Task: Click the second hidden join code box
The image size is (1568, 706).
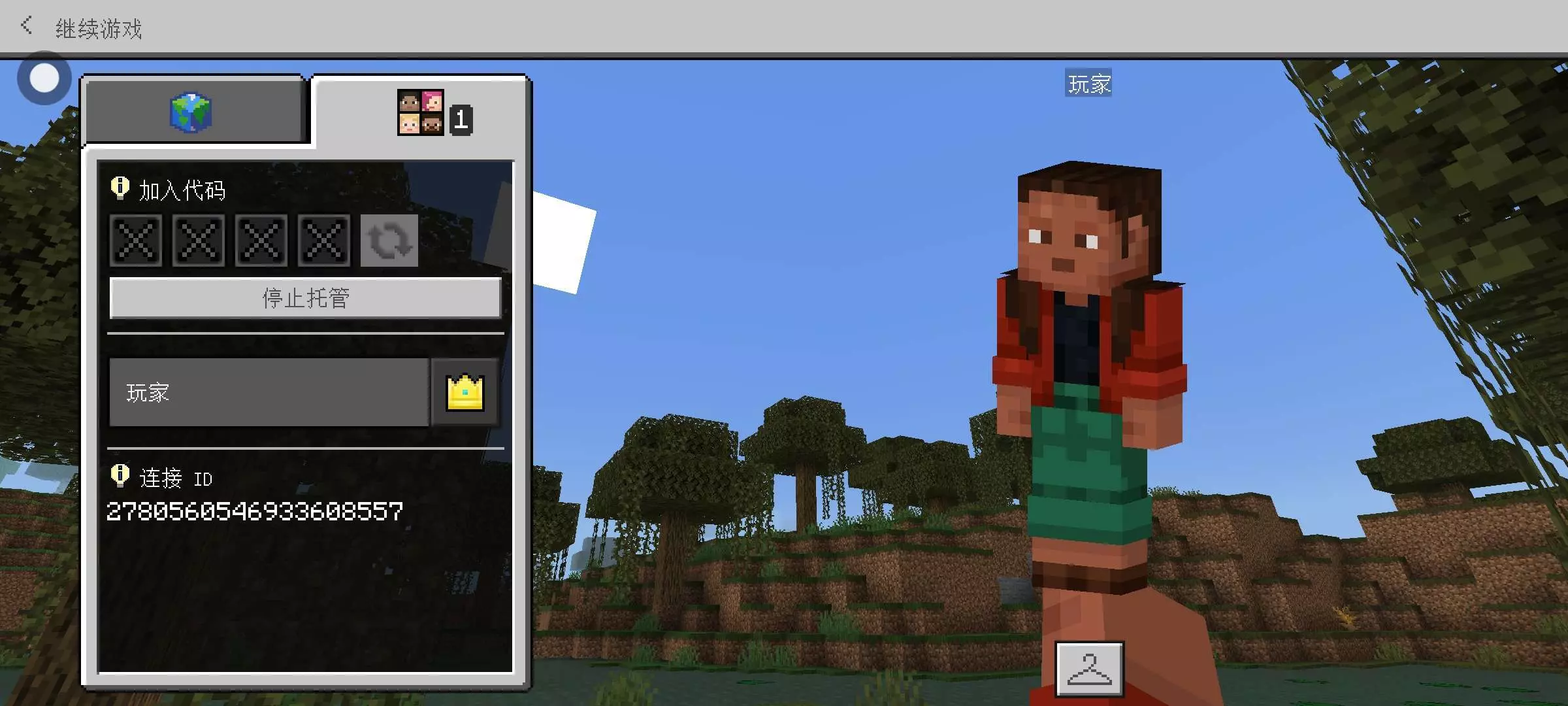Action: pos(199,241)
